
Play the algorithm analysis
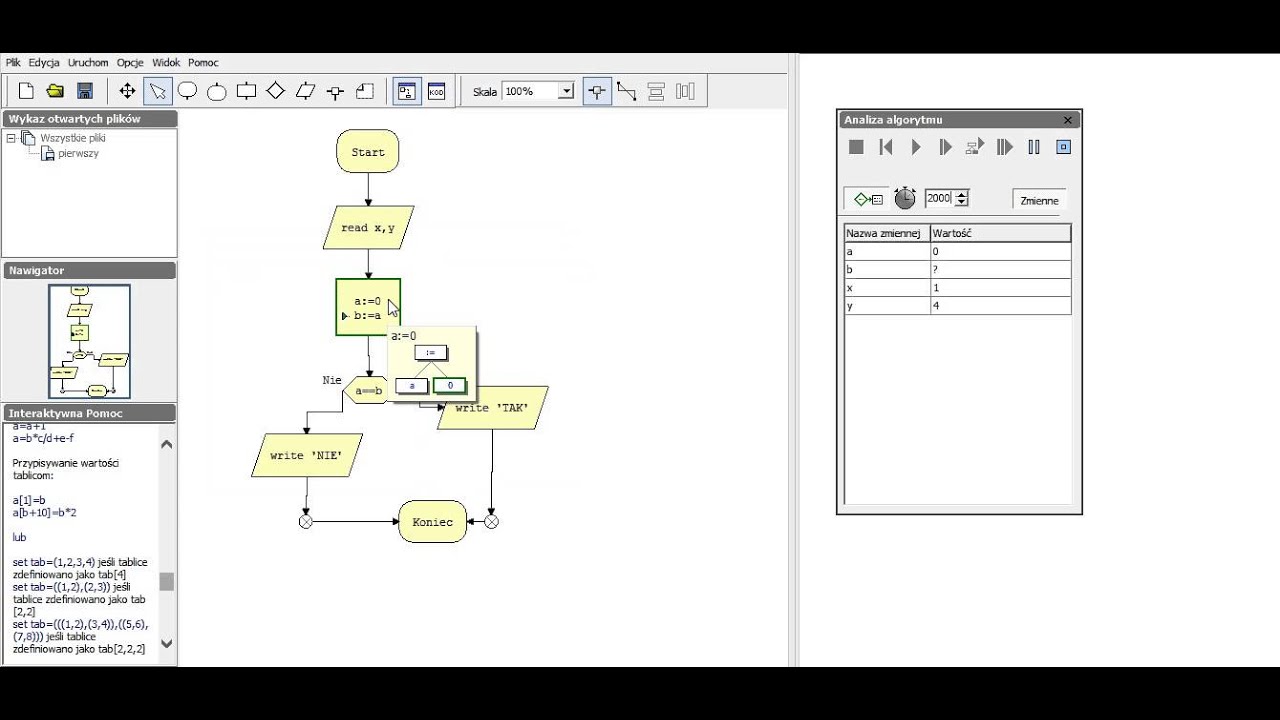(916, 147)
